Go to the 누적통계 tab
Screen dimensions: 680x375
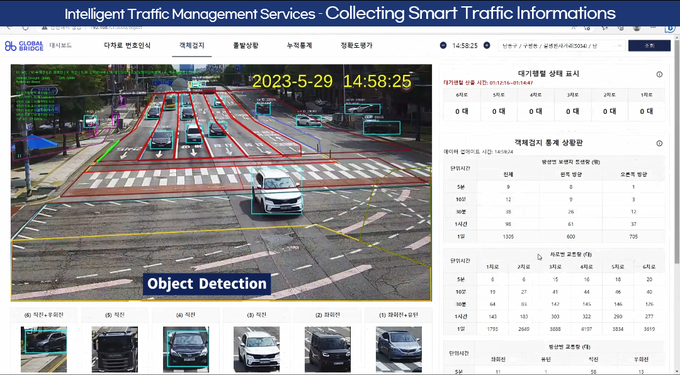coord(299,46)
